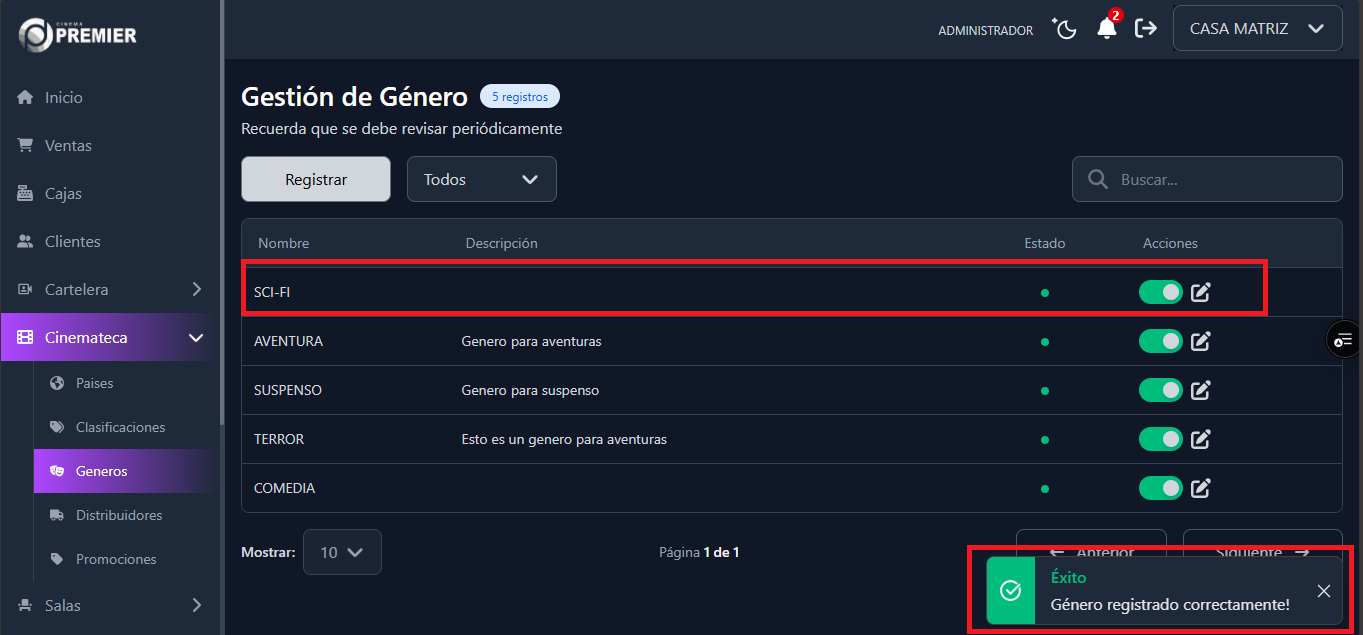Image resolution: width=1363 pixels, height=635 pixels.
Task: Open the CASA MATRIZ branch selector
Action: coord(1256,28)
